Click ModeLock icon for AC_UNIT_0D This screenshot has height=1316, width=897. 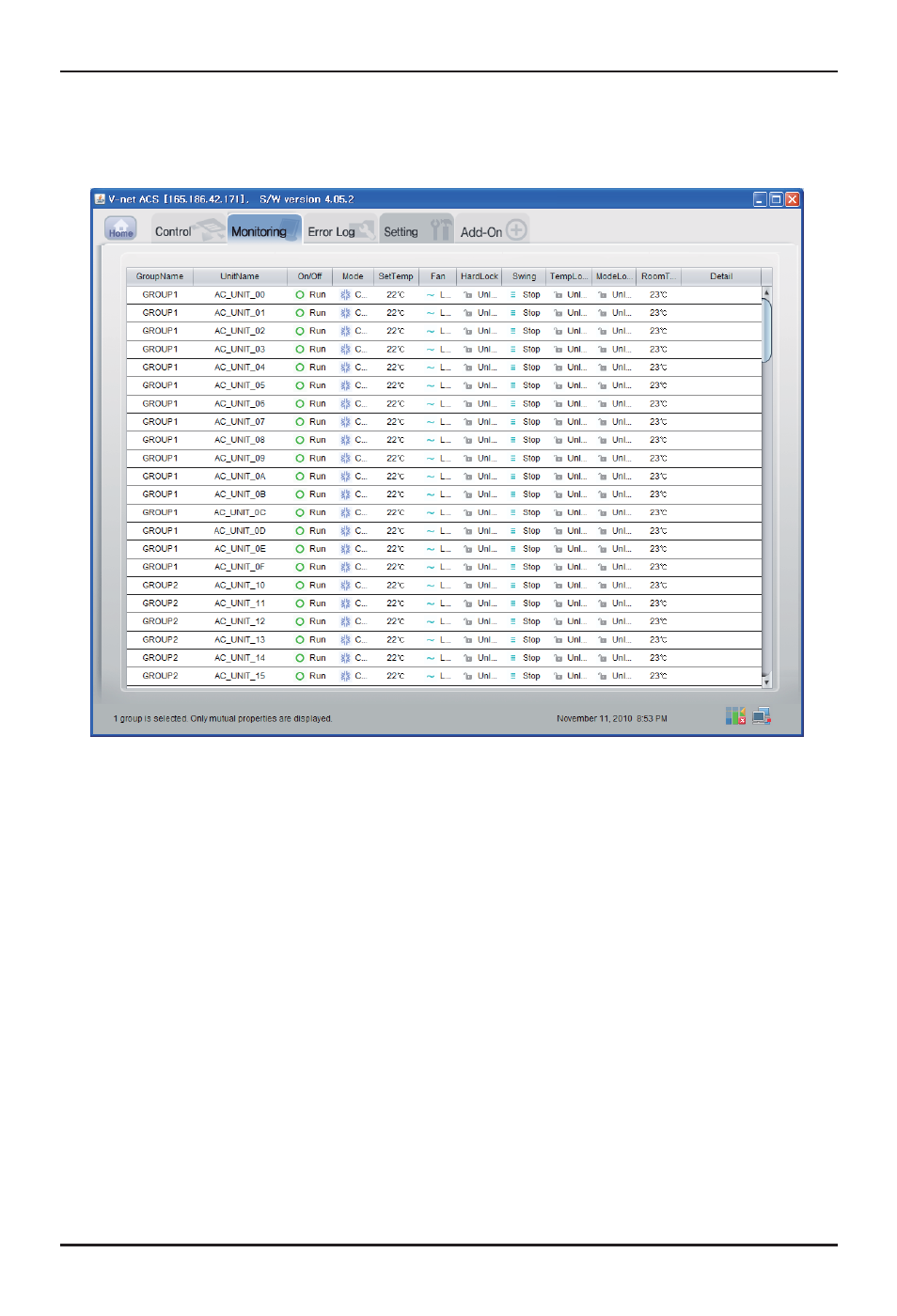pyautogui.click(x=603, y=531)
